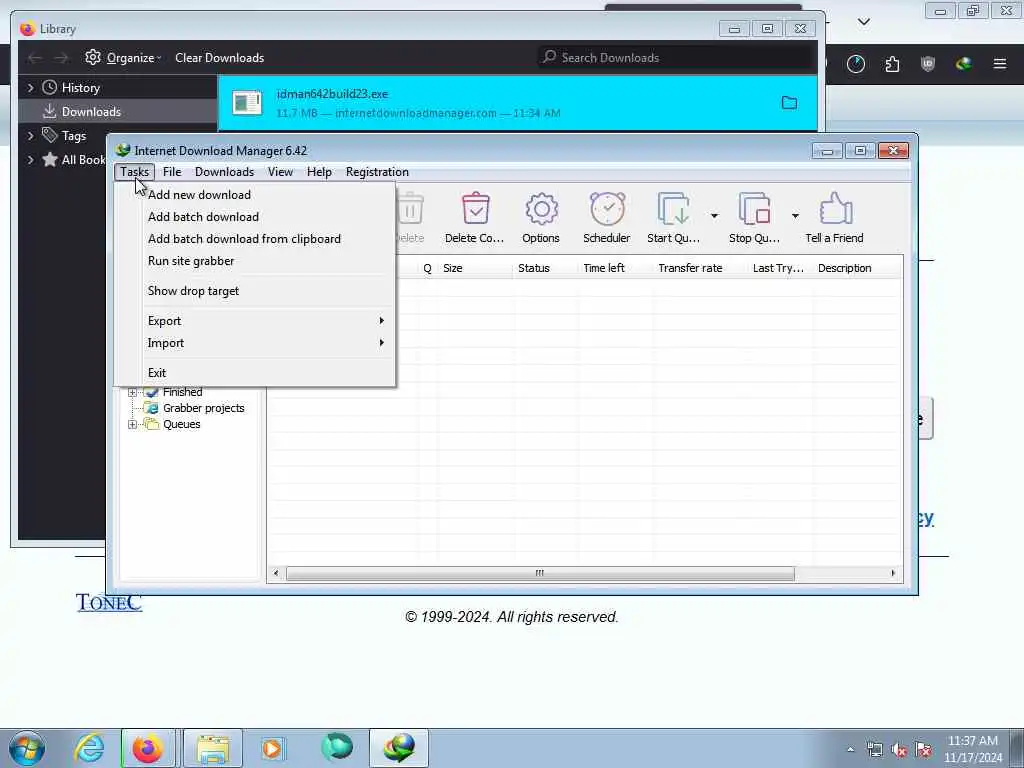
Task: Expand Tags in Library sidebar
Action: pos(30,136)
